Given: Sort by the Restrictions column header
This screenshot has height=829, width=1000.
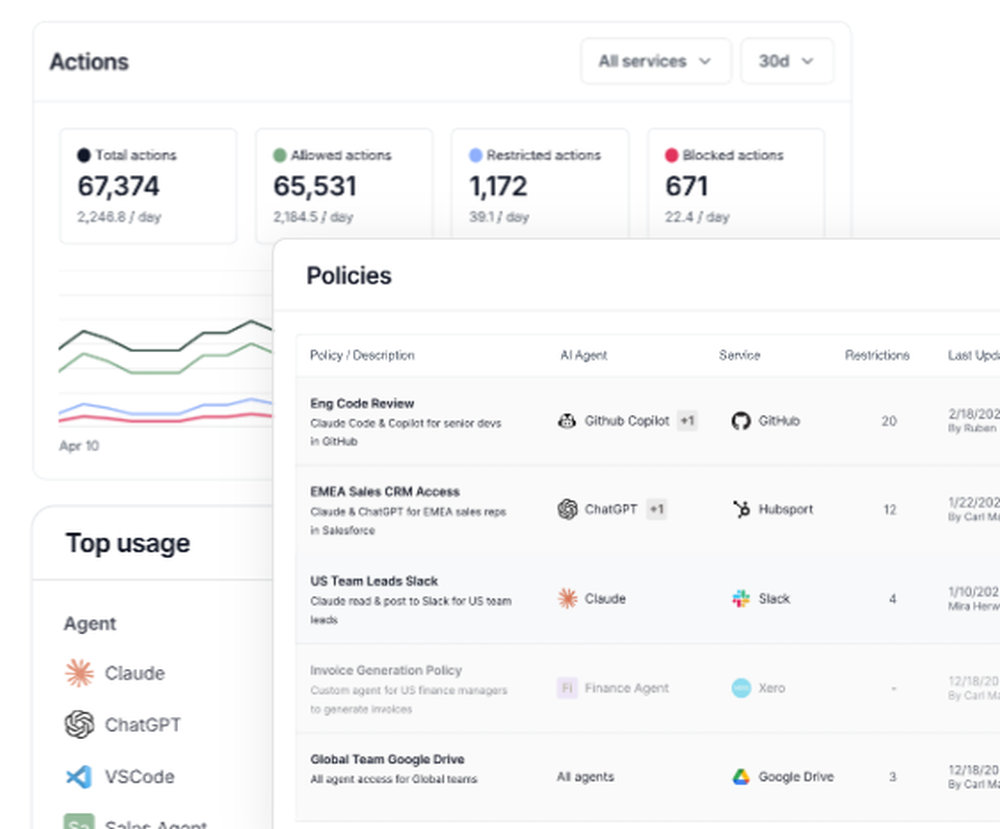Looking at the screenshot, I should click(x=877, y=355).
